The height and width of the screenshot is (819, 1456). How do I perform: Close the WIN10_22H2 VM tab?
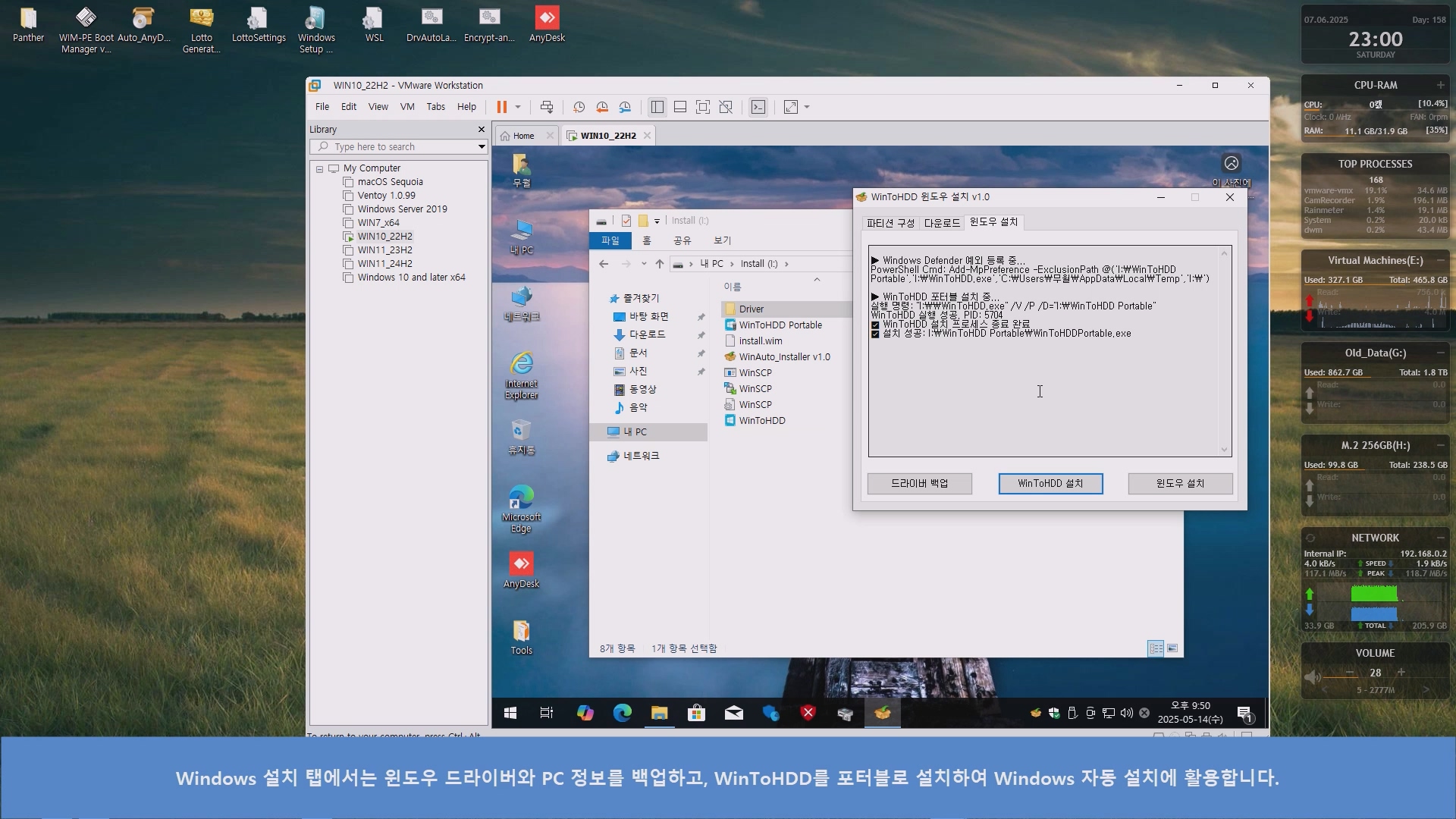647,136
